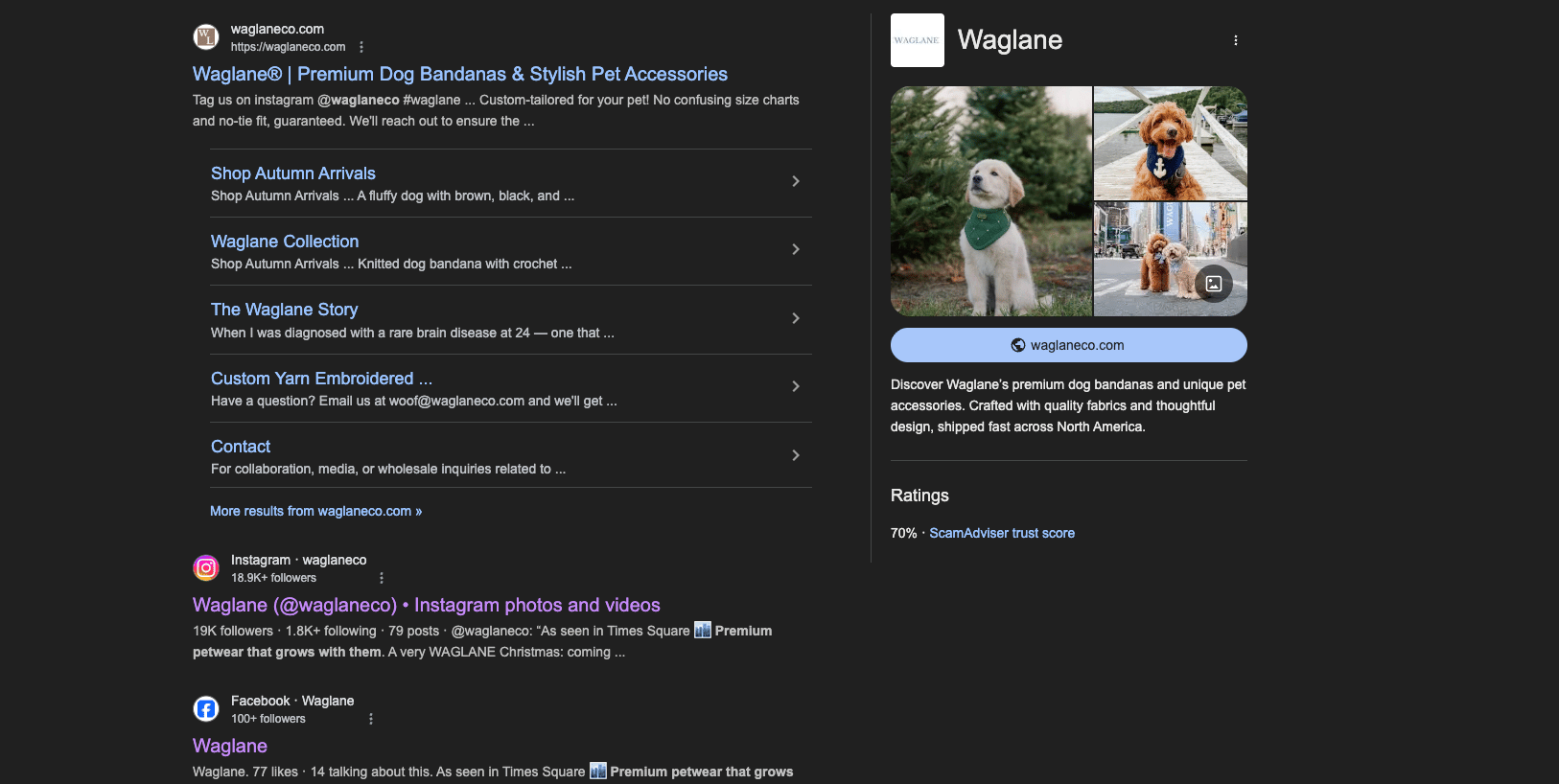Image resolution: width=1559 pixels, height=784 pixels.
Task: Open ScamAdviser trust score link
Action: (1002, 533)
